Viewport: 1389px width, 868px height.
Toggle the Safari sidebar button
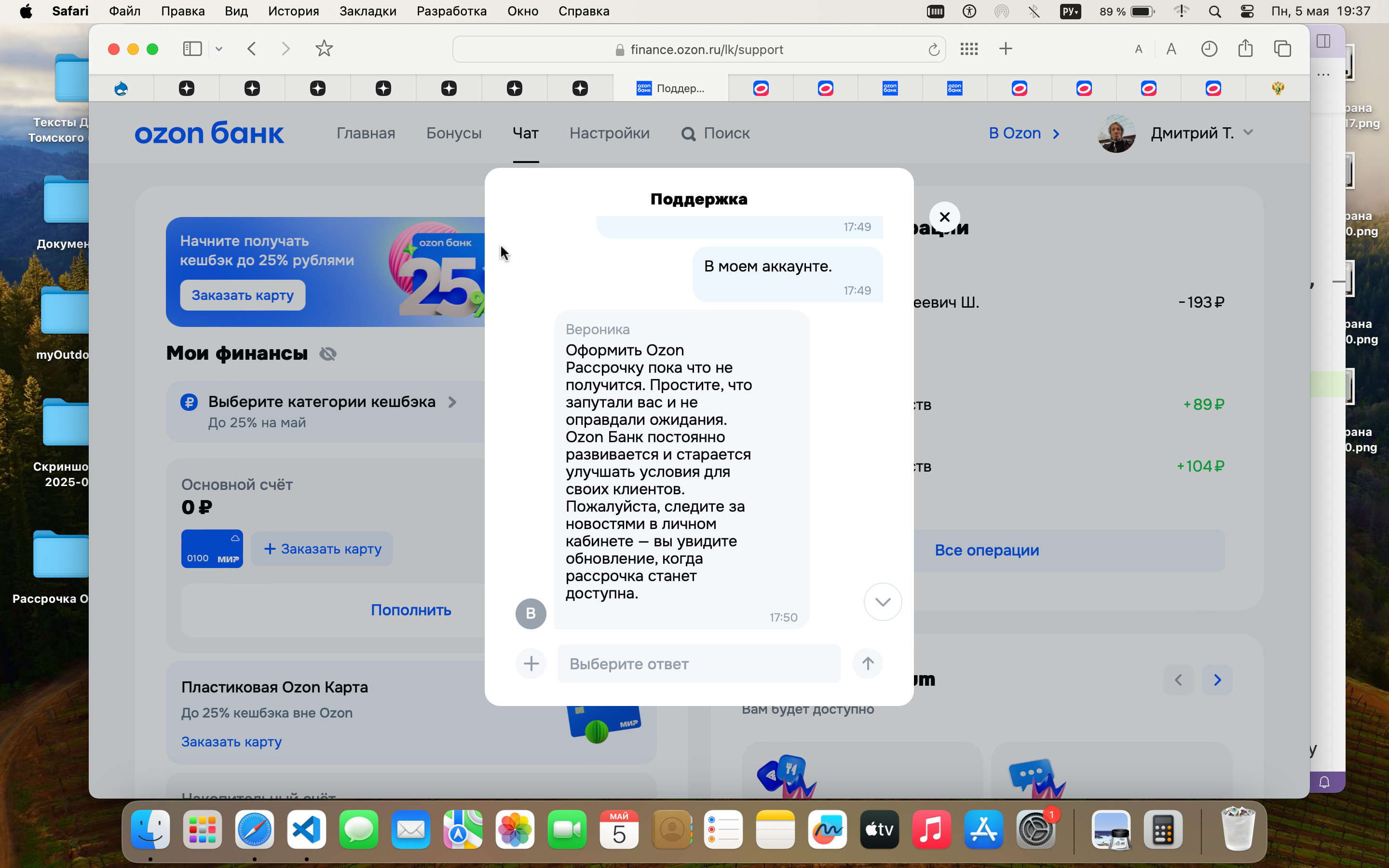(x=192, y=49)
